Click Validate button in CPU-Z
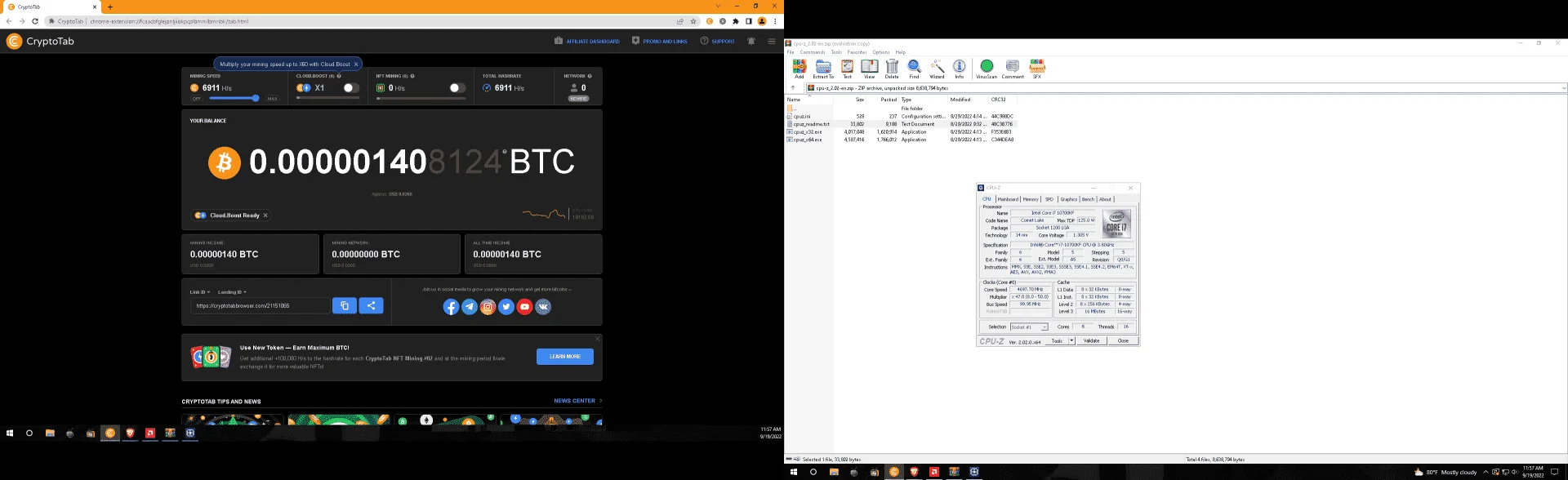The image size is (1568, 480). click(1091, 340)
